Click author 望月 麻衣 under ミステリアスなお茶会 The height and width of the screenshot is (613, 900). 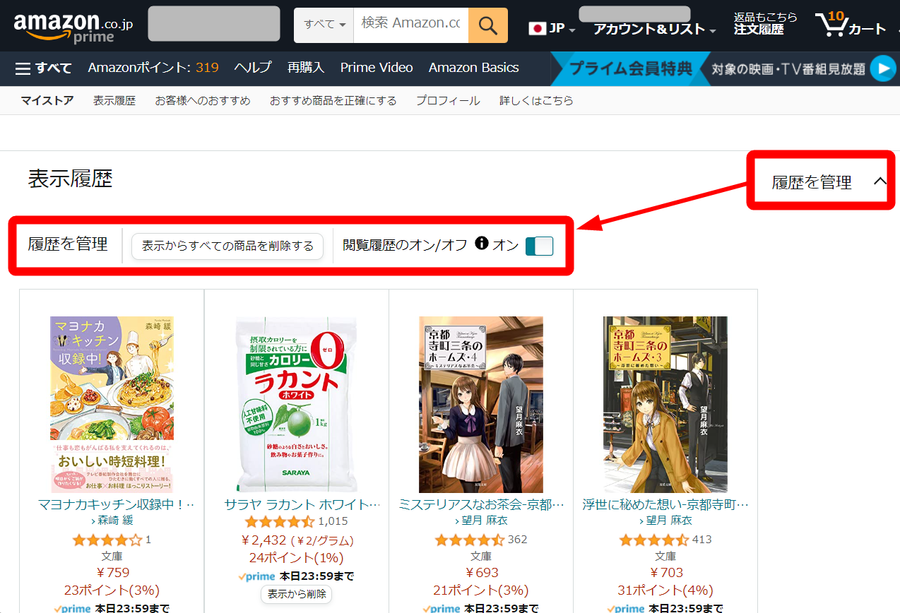pyautogui.click(x=484, y=520)
